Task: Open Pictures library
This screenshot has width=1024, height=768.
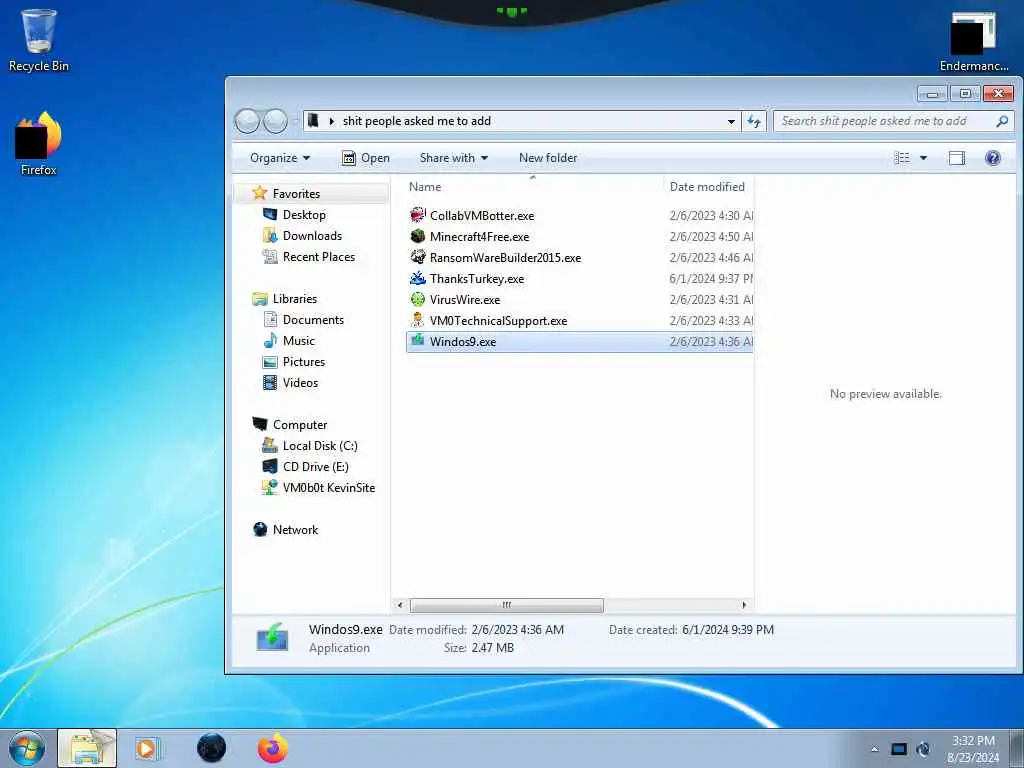Action: click(x=304, y=362)
